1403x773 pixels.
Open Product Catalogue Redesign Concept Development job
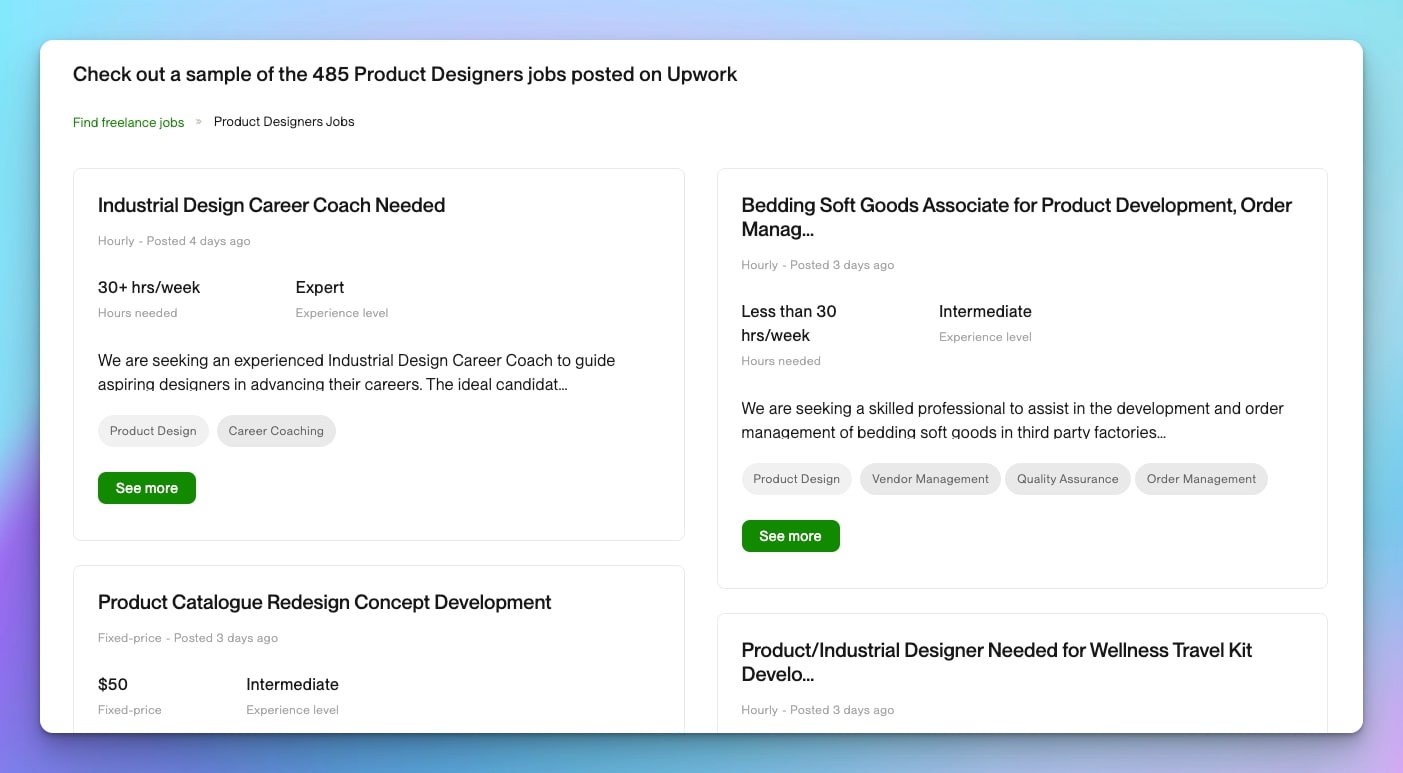324,602
